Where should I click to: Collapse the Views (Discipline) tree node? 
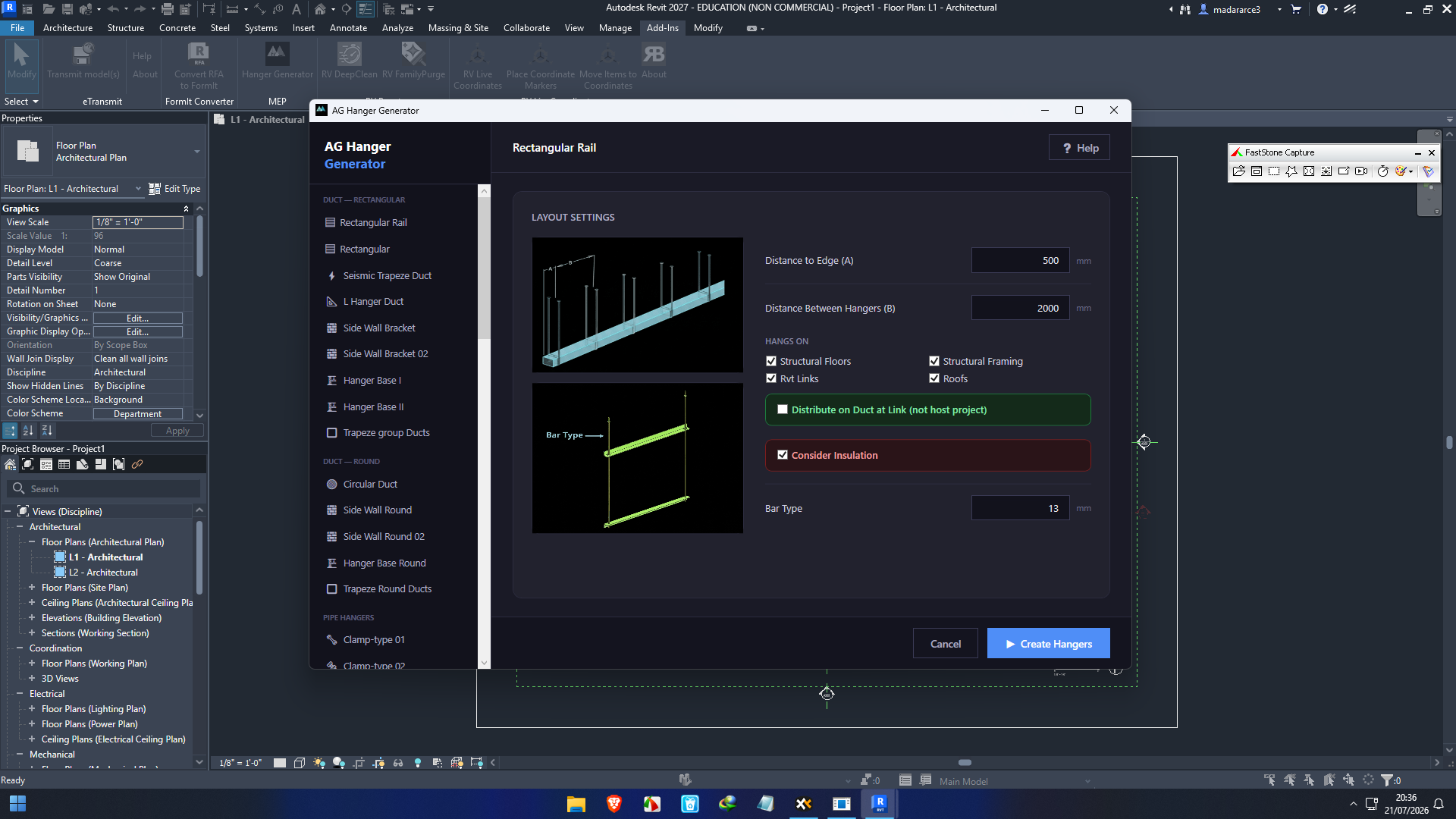[8, 512]
